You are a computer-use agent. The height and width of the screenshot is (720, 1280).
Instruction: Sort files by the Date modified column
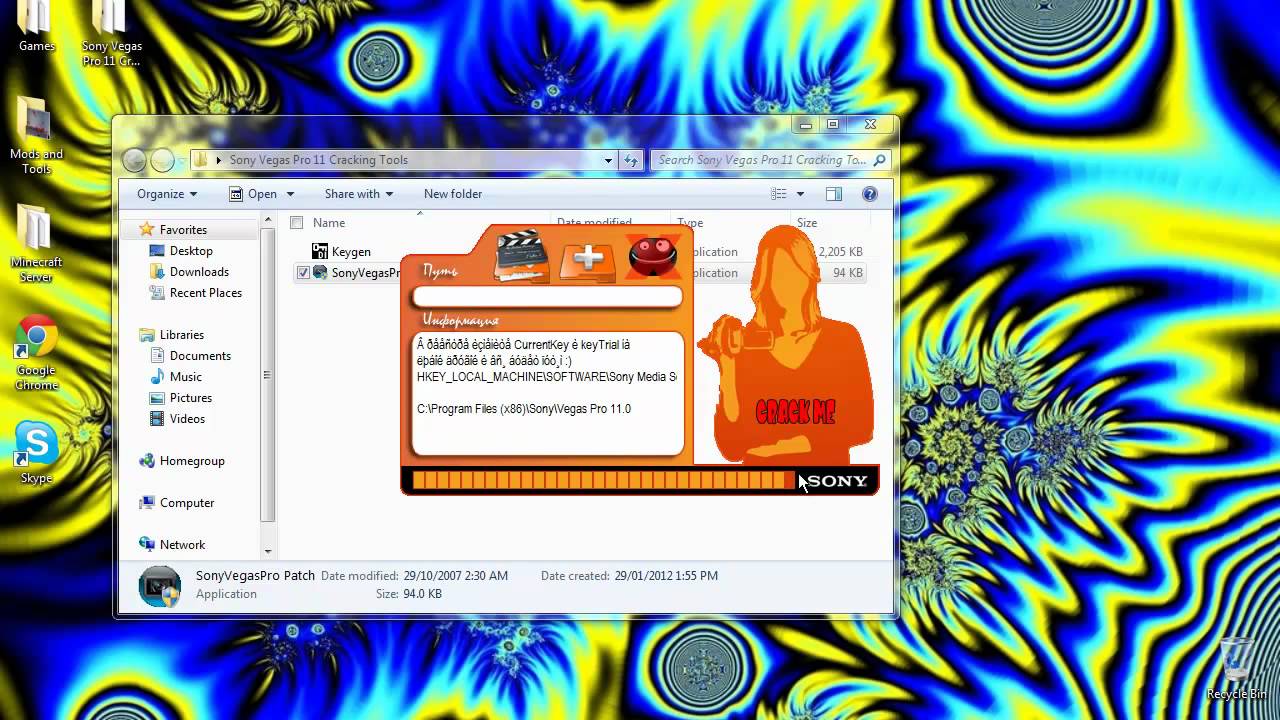[x=594, y=222]
